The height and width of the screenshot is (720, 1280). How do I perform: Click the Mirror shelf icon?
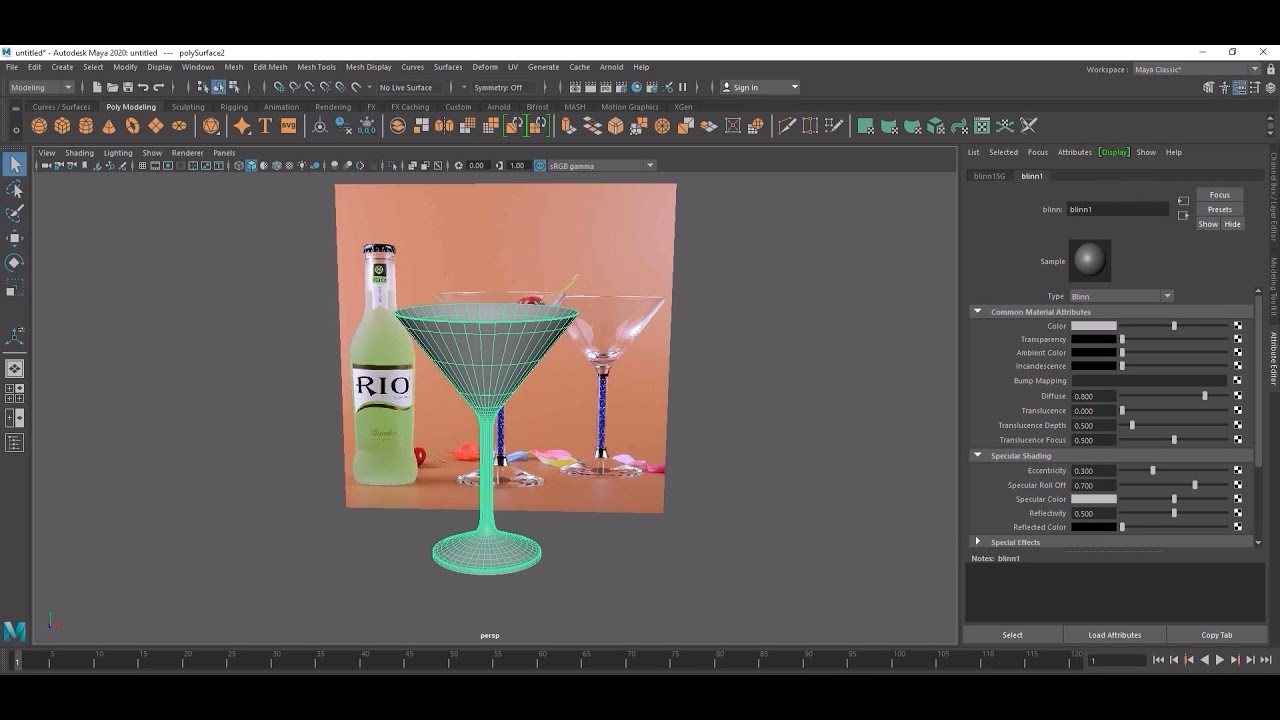click(444, 126)
